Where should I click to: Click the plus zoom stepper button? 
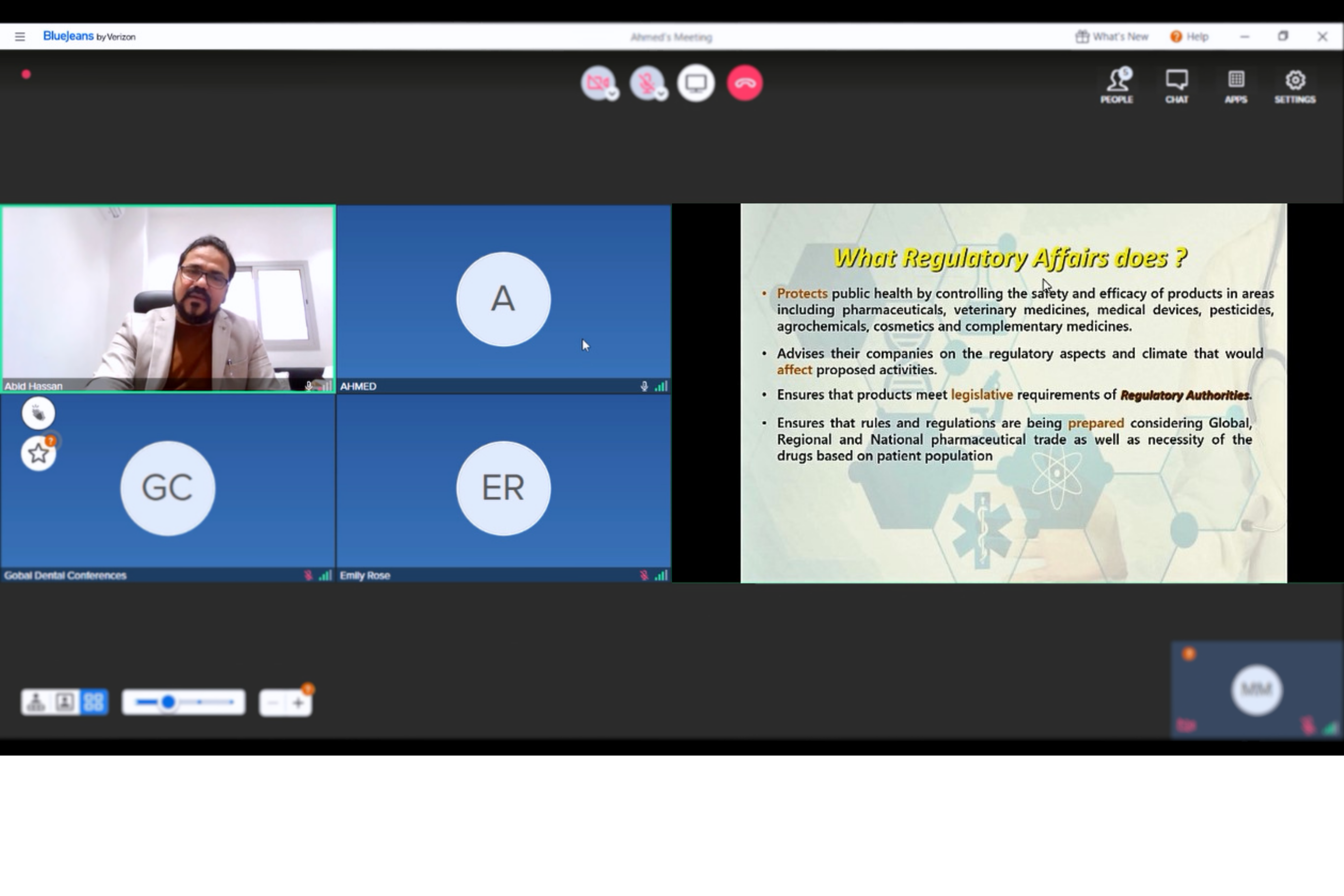[298, 703]
